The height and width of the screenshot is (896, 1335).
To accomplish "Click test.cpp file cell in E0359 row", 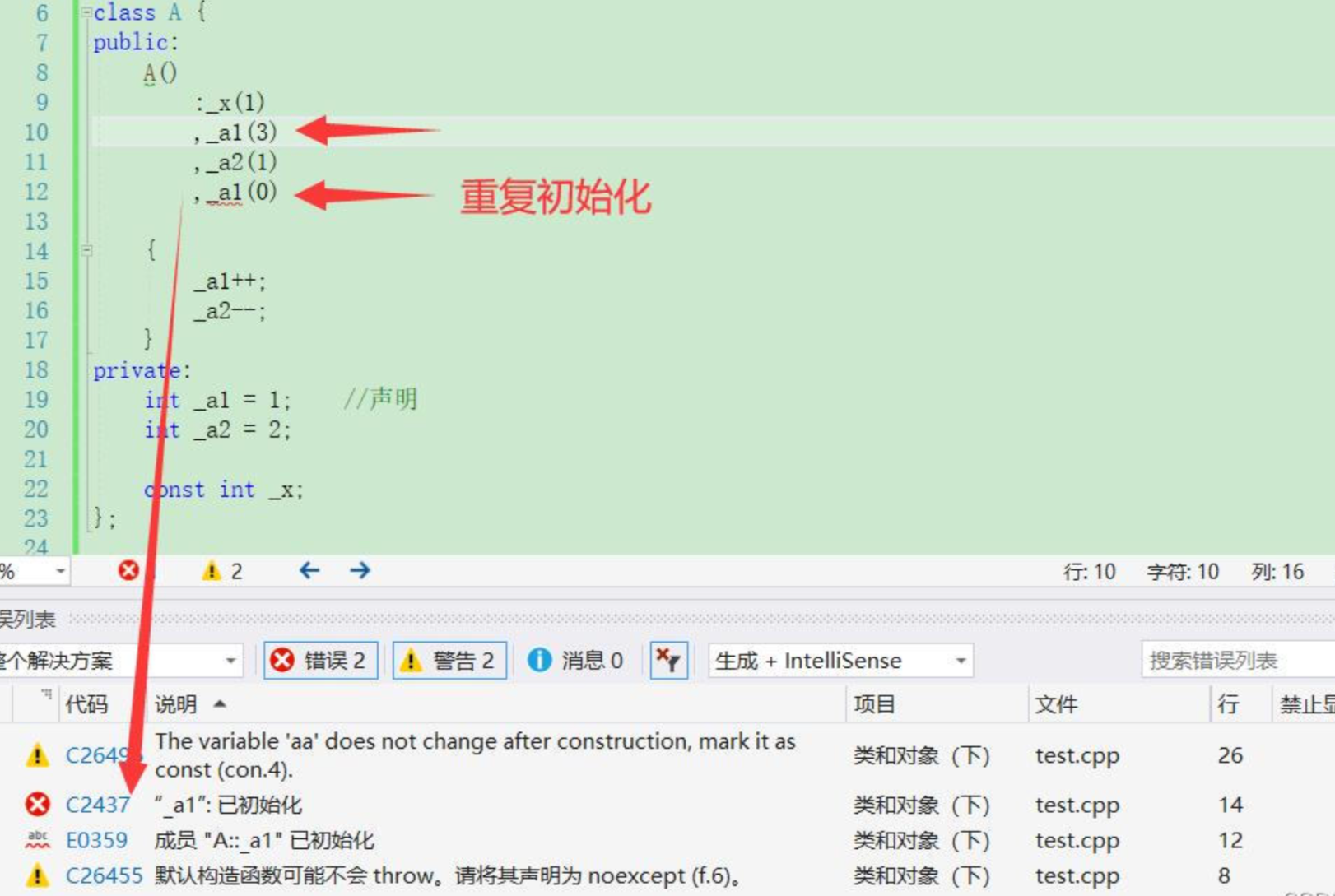I will tap(1077, 840).
